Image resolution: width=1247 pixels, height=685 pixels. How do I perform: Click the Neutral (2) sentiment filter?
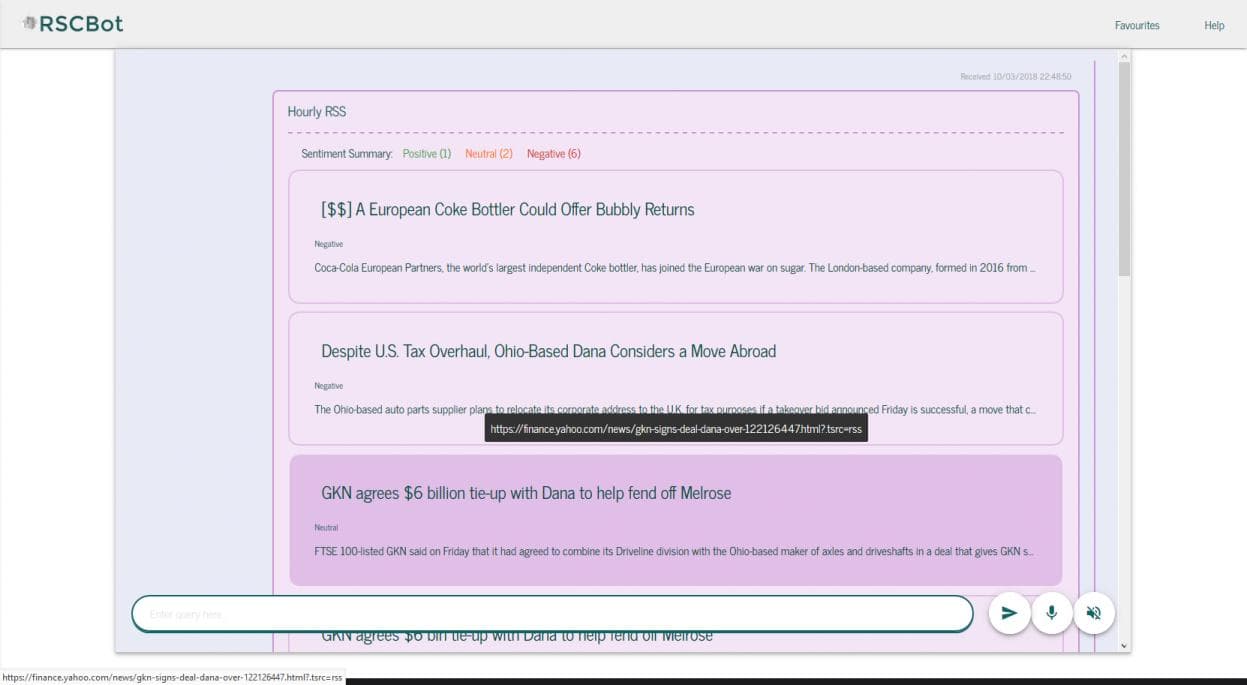point(489,154)
